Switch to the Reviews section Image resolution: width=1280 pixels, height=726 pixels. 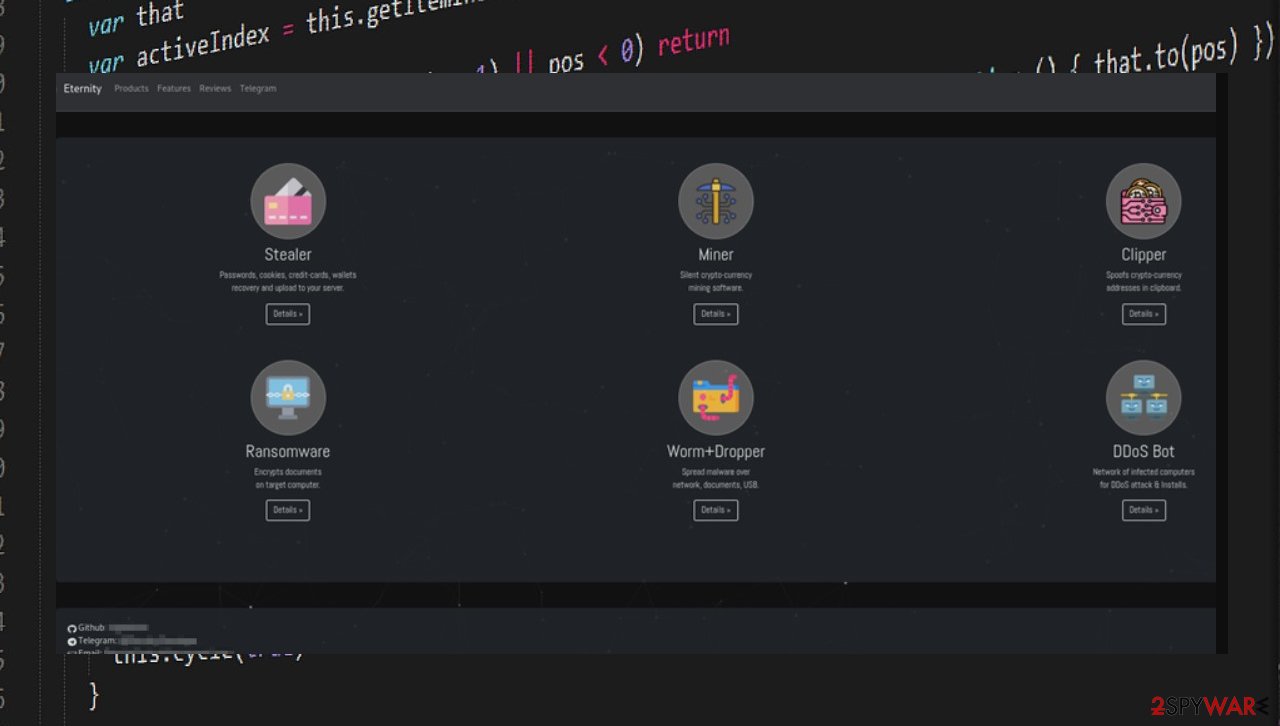click(x=215, y=88)
